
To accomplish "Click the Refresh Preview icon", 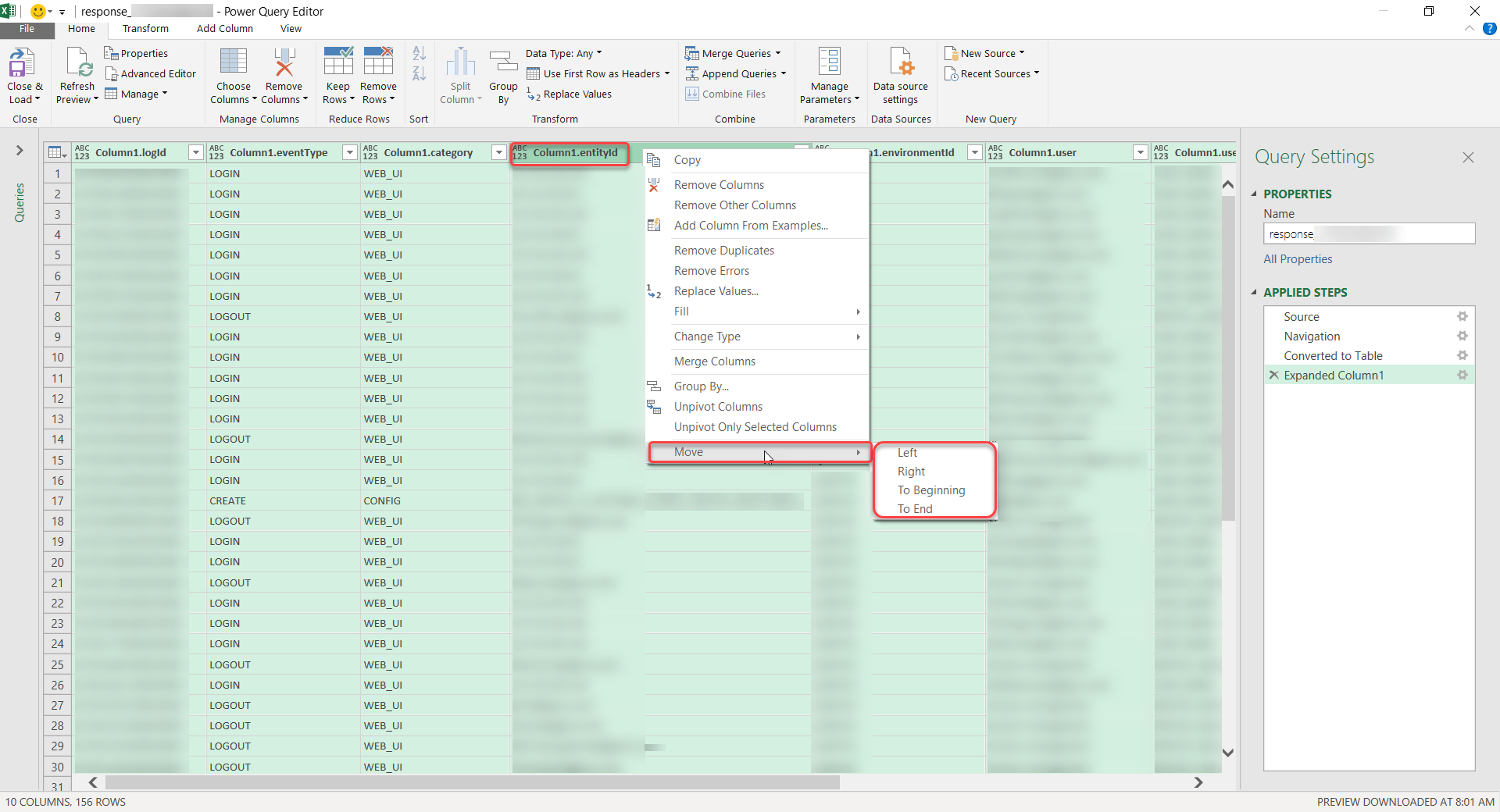I will (x=77, y=64).
